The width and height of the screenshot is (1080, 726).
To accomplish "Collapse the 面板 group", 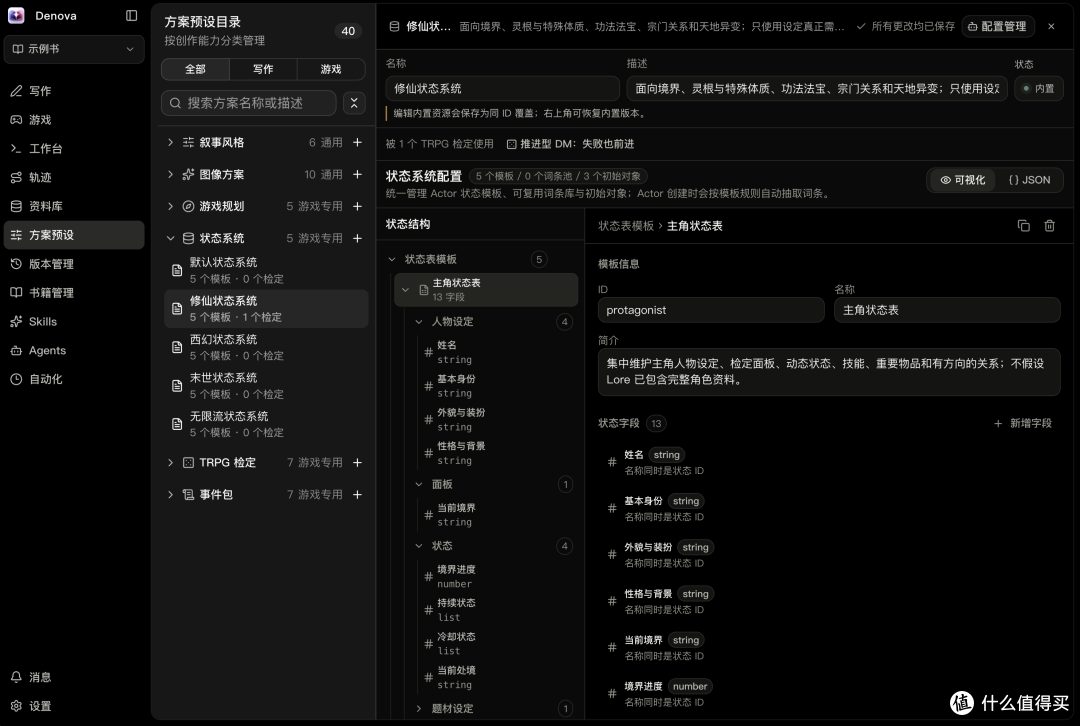I will (x=419, y=484).
